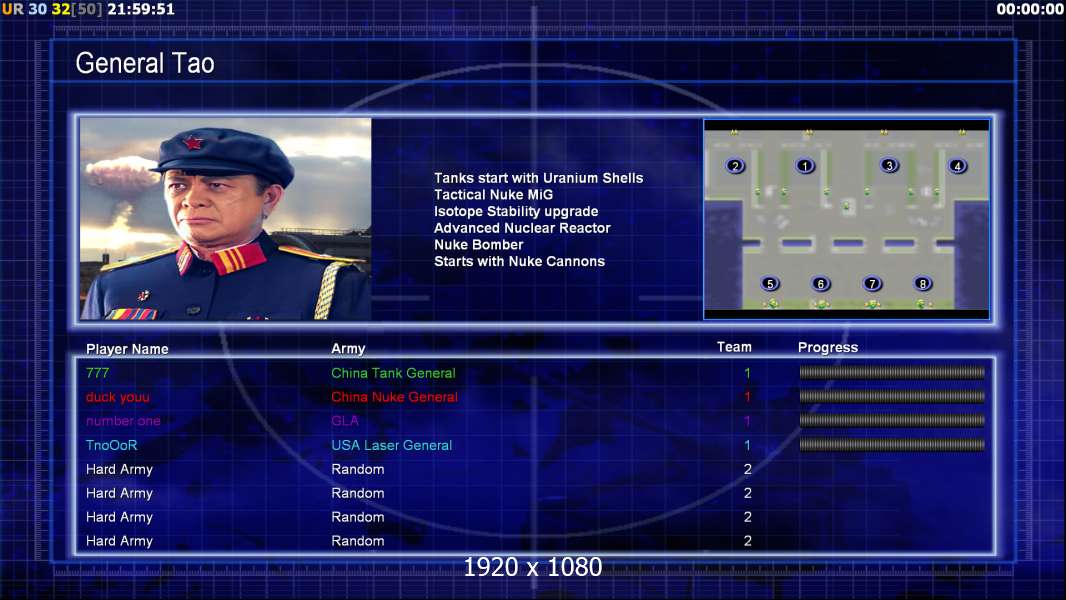Click the GLA army entry
Screen dimensions: 1066x600
point(345,421)
